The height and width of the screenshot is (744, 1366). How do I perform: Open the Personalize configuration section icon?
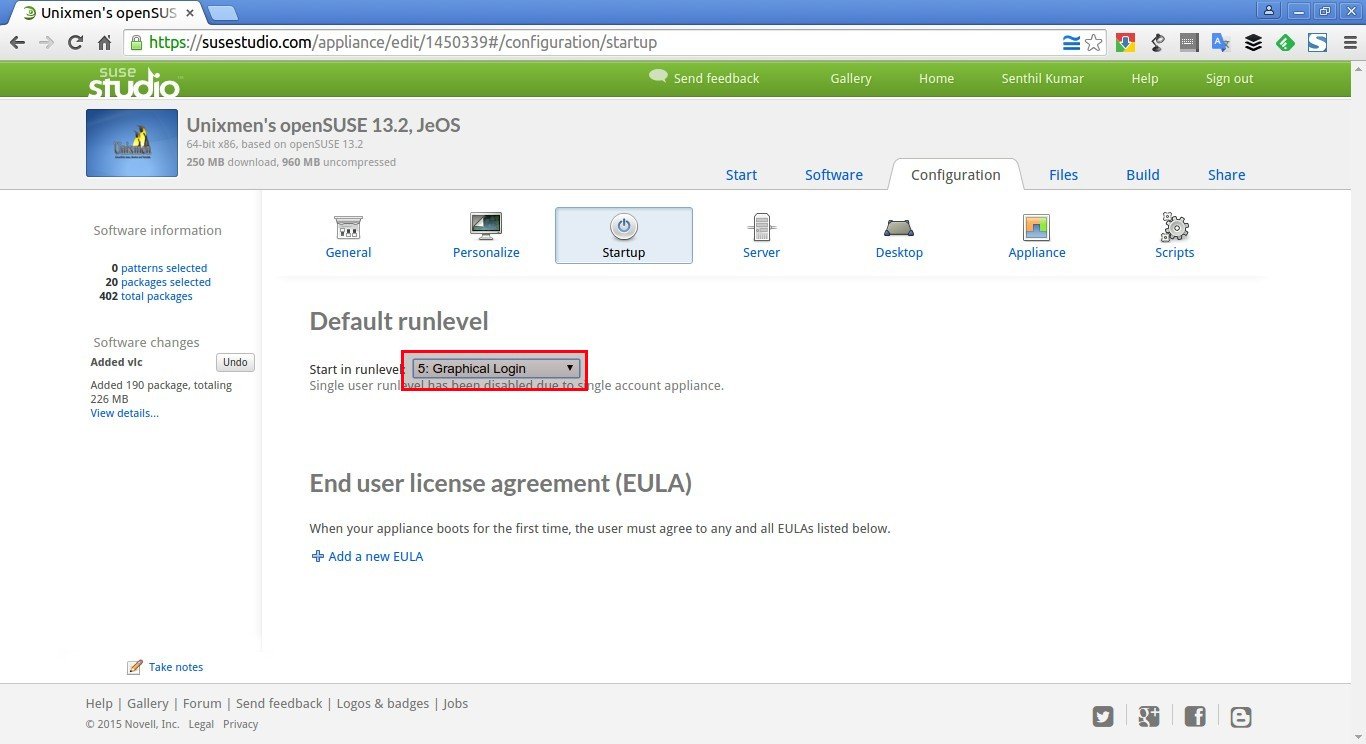click(x=486, y=227)
